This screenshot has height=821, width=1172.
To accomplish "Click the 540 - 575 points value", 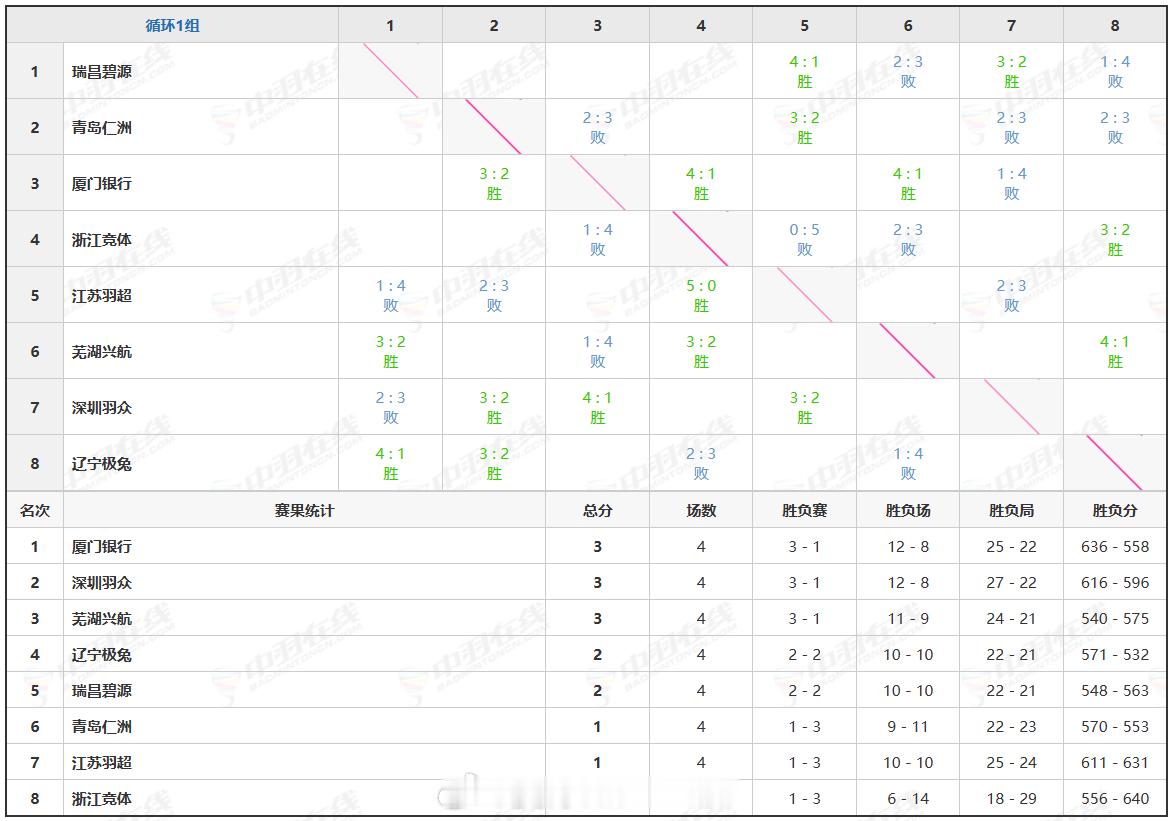I will click(x=1114, y=618).
